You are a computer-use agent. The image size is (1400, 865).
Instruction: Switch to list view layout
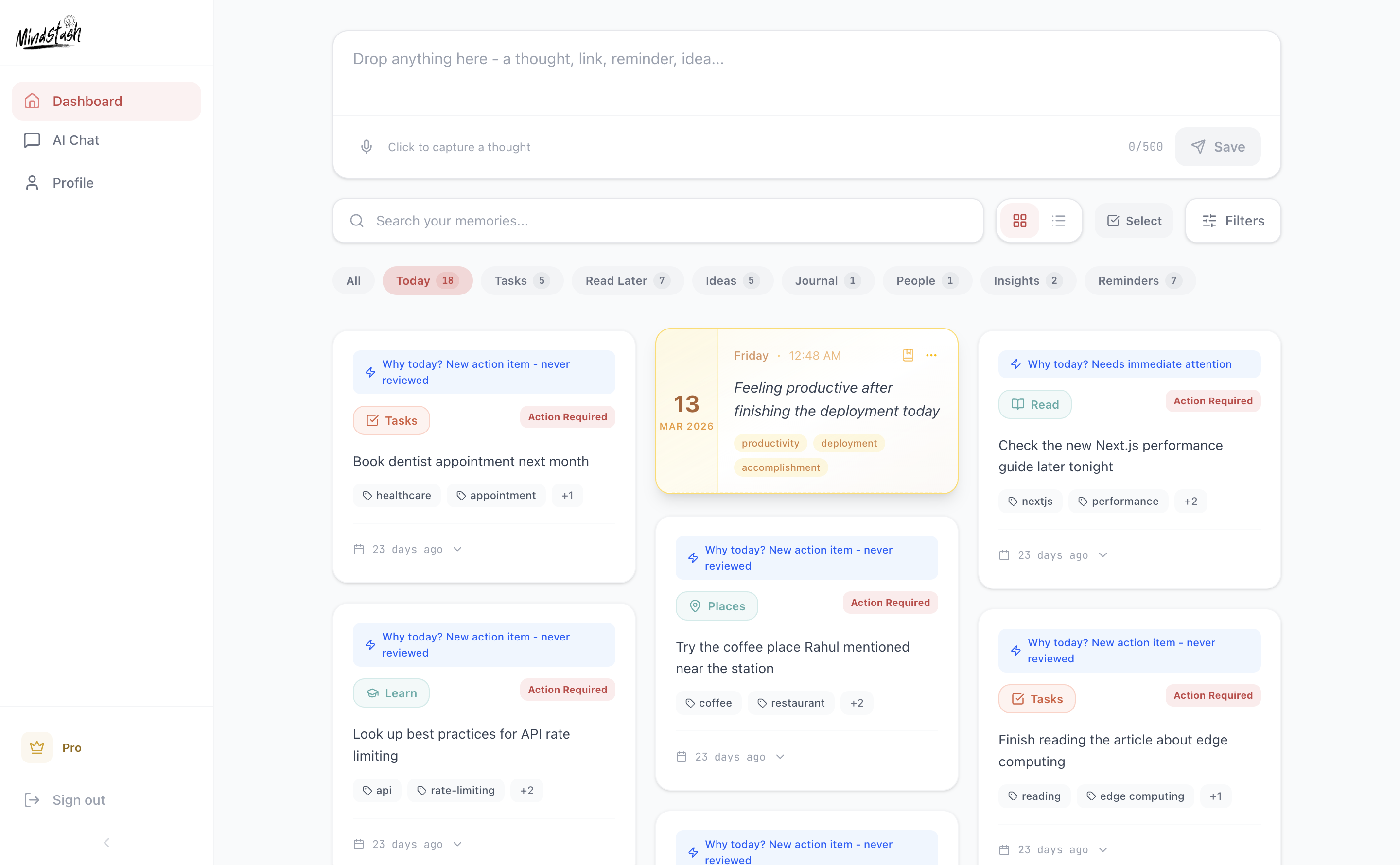[x=1058, y=221]
